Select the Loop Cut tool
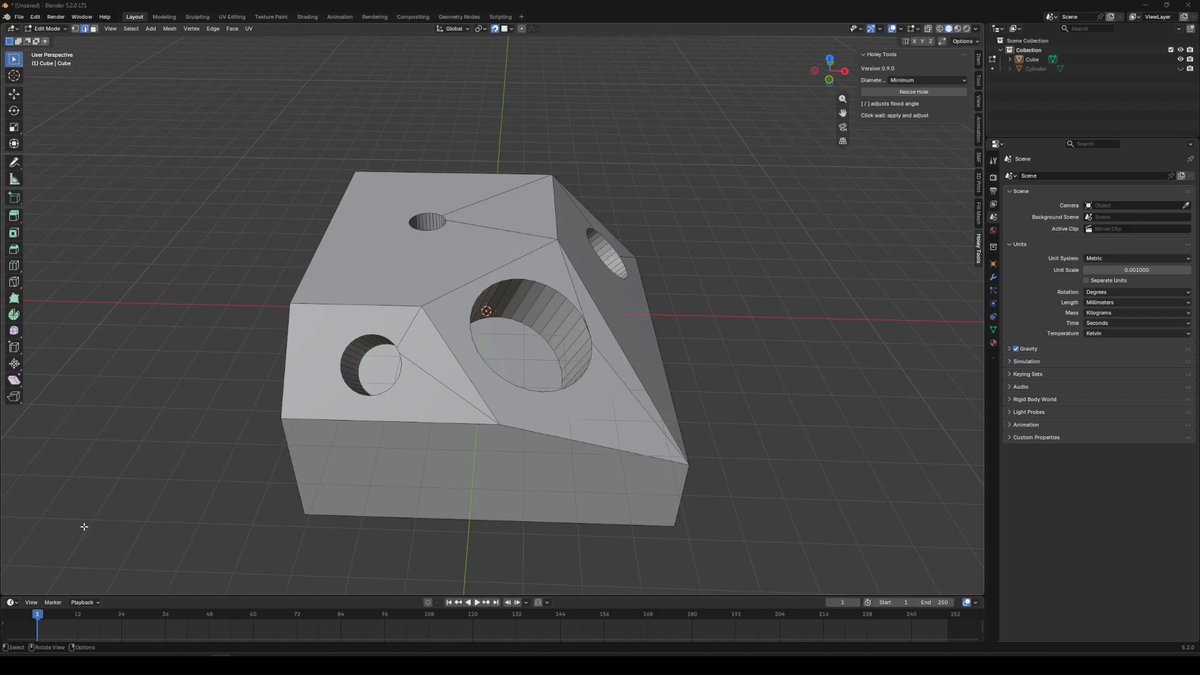Viewport: 1200px width, 675px height. pyautogui.click(x=14, y=266)
